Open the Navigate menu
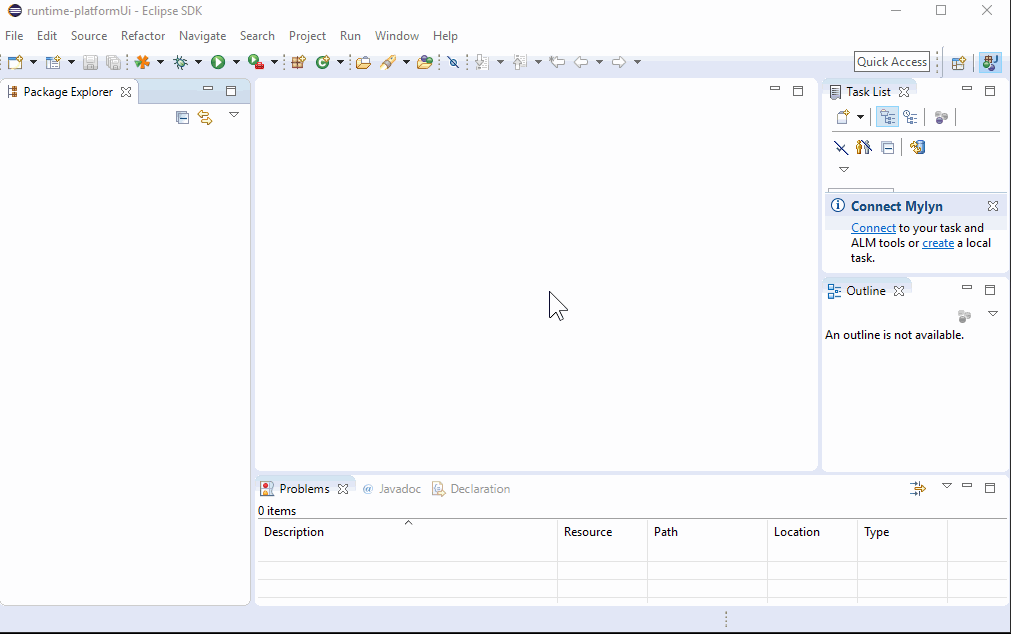This screenshot has width=1011, height=634. 202,36
